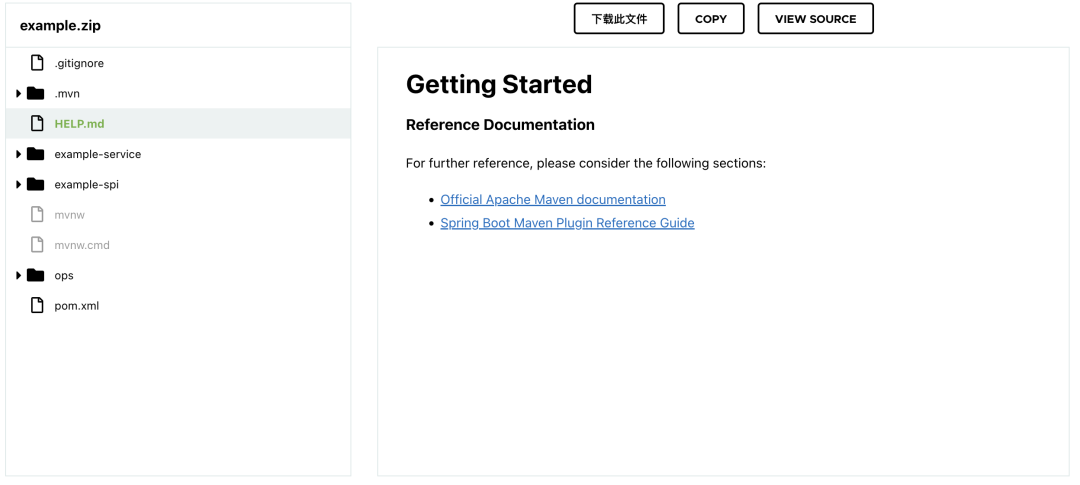The image size is (1080, 485).
Task: Select pom.xml in the file tree
Action: [x=76, y=306]
